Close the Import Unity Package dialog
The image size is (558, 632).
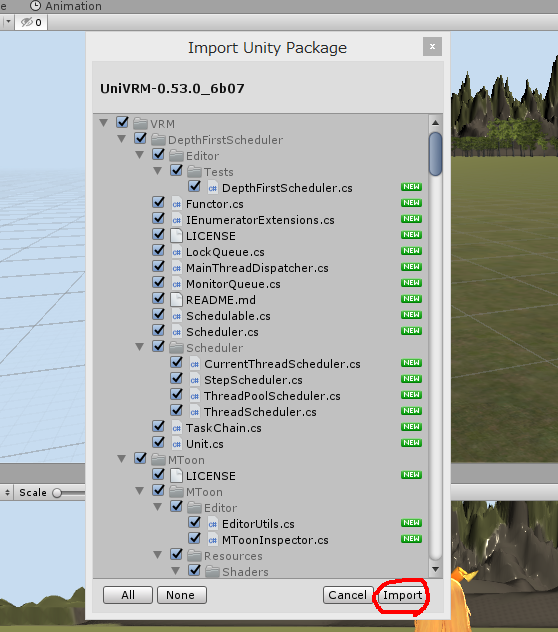[x=432, y=47]
